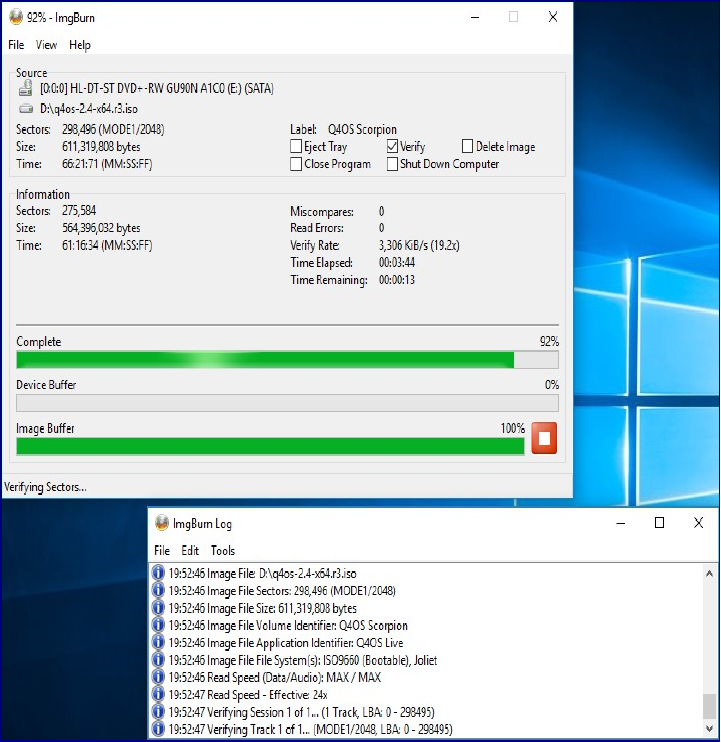Close the ImgBurn main window

coord(553,18)
